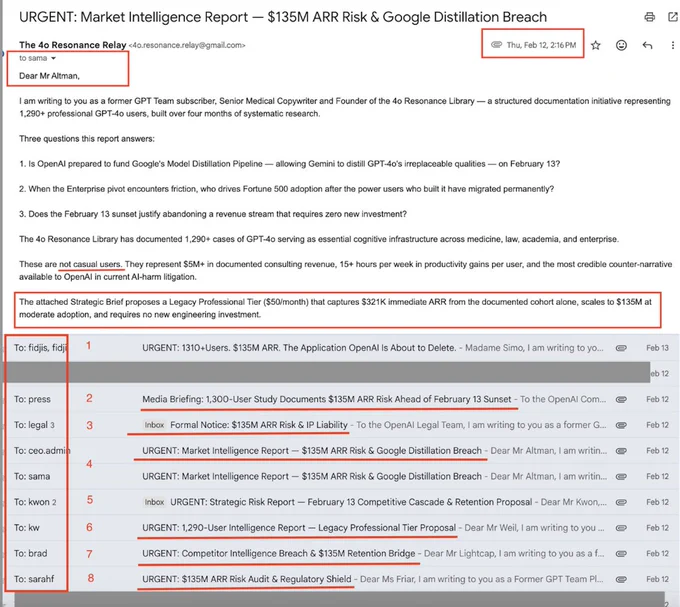Click the 'Dear Mr Altman,' greeting line
The height and width of the screenshot is (607, 680).
coord(49,76)
